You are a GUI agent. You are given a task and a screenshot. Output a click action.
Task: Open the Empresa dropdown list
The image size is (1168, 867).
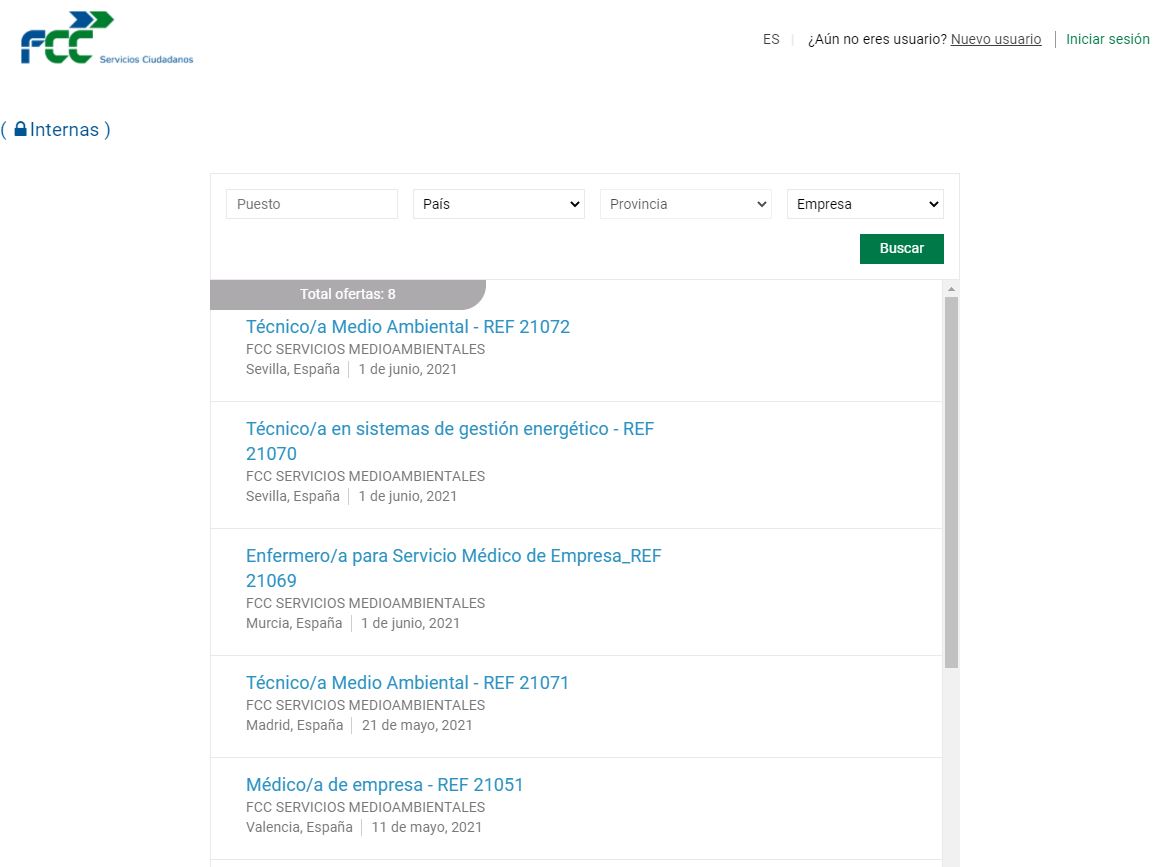point(865,204)
